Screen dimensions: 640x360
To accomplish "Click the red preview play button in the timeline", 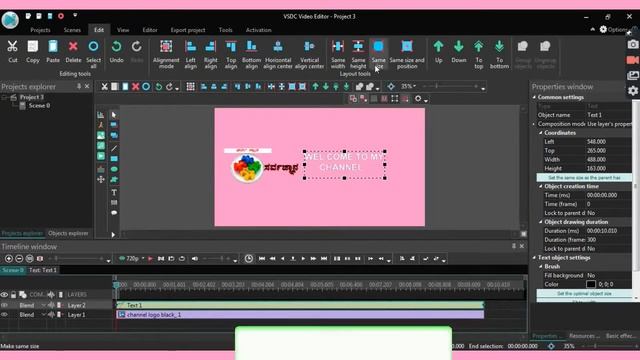I will [150, 259].
